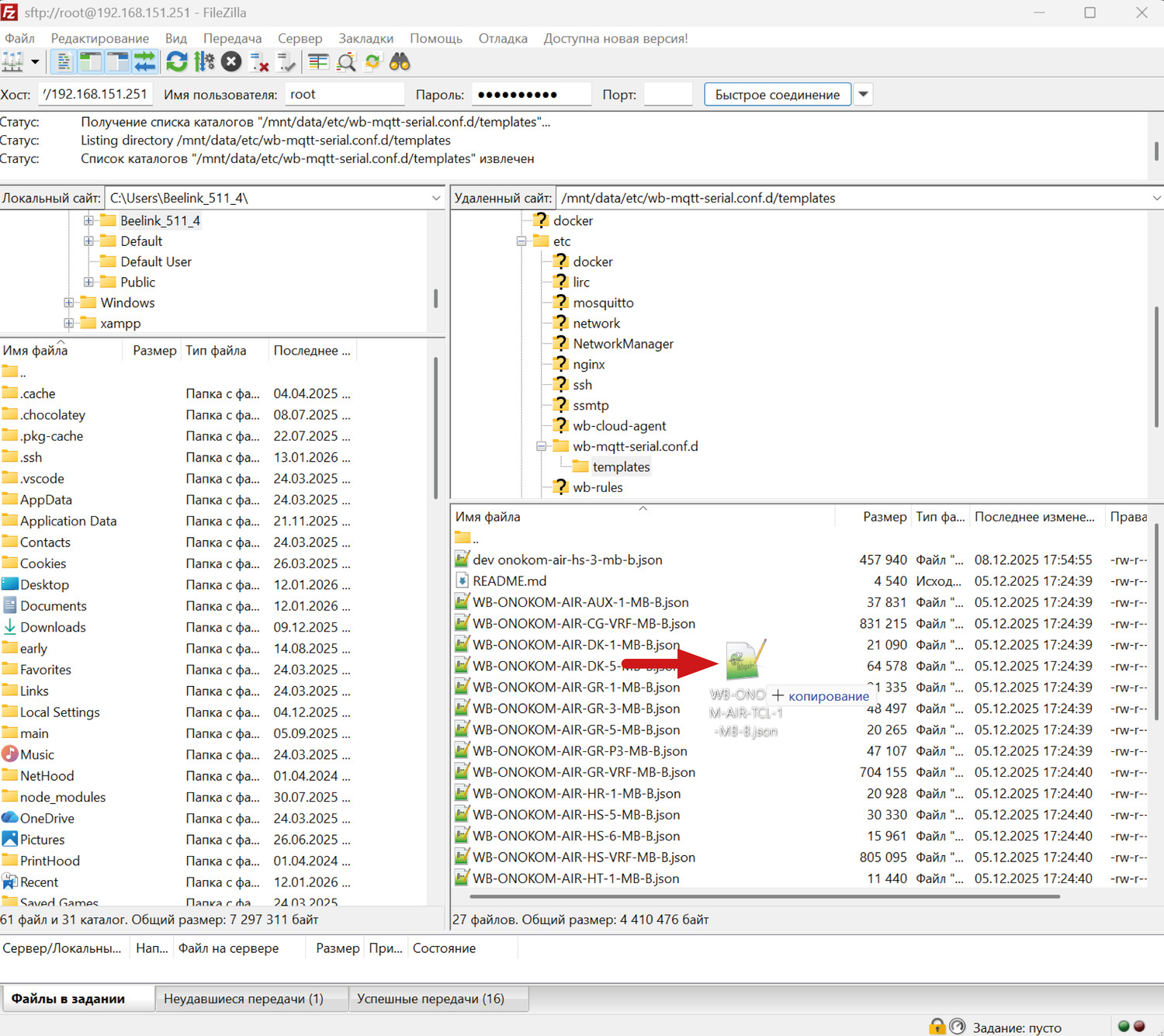Reconnect to the last server
1164x1036 pixels.
pos(286,62)
